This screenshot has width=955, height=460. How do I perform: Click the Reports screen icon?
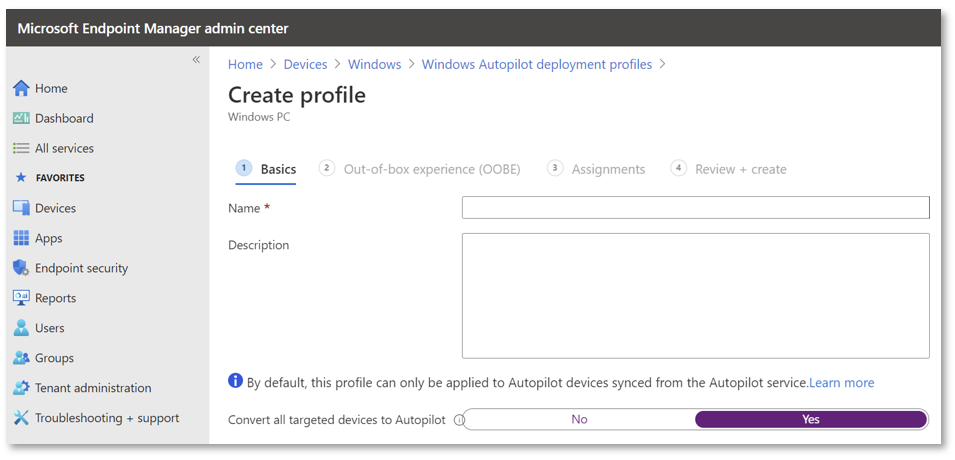21,298
